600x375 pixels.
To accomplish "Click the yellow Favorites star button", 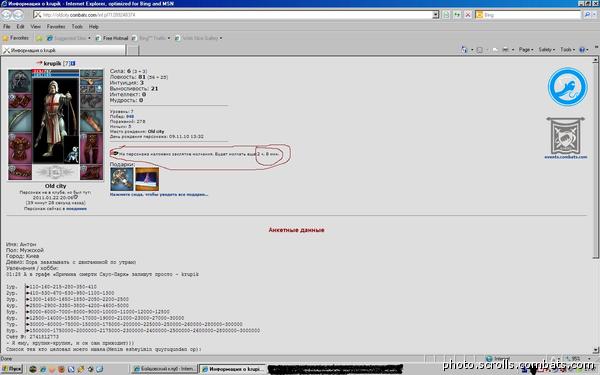I will point(15,38).
